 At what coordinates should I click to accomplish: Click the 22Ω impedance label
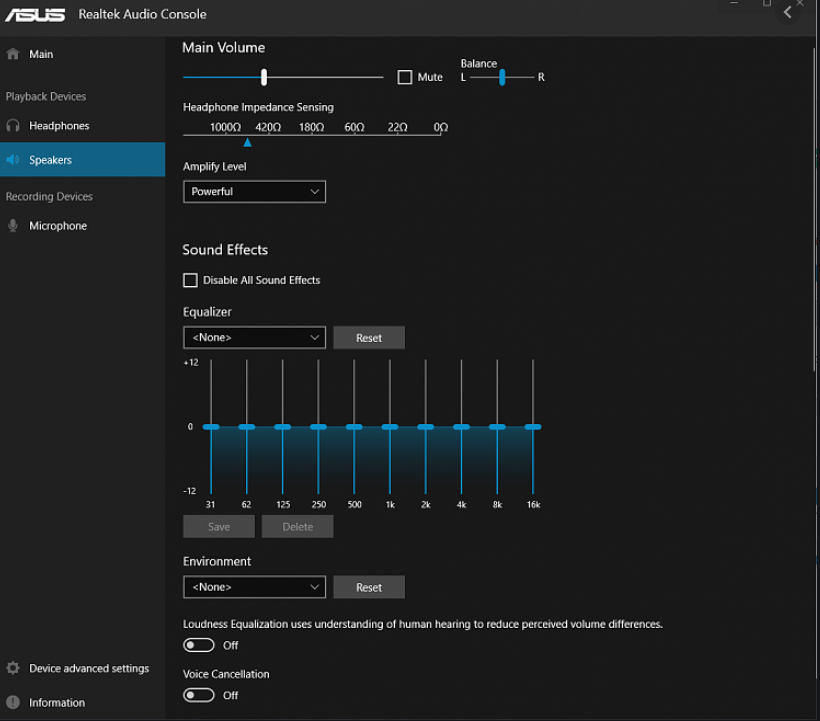tap(397, 127)
